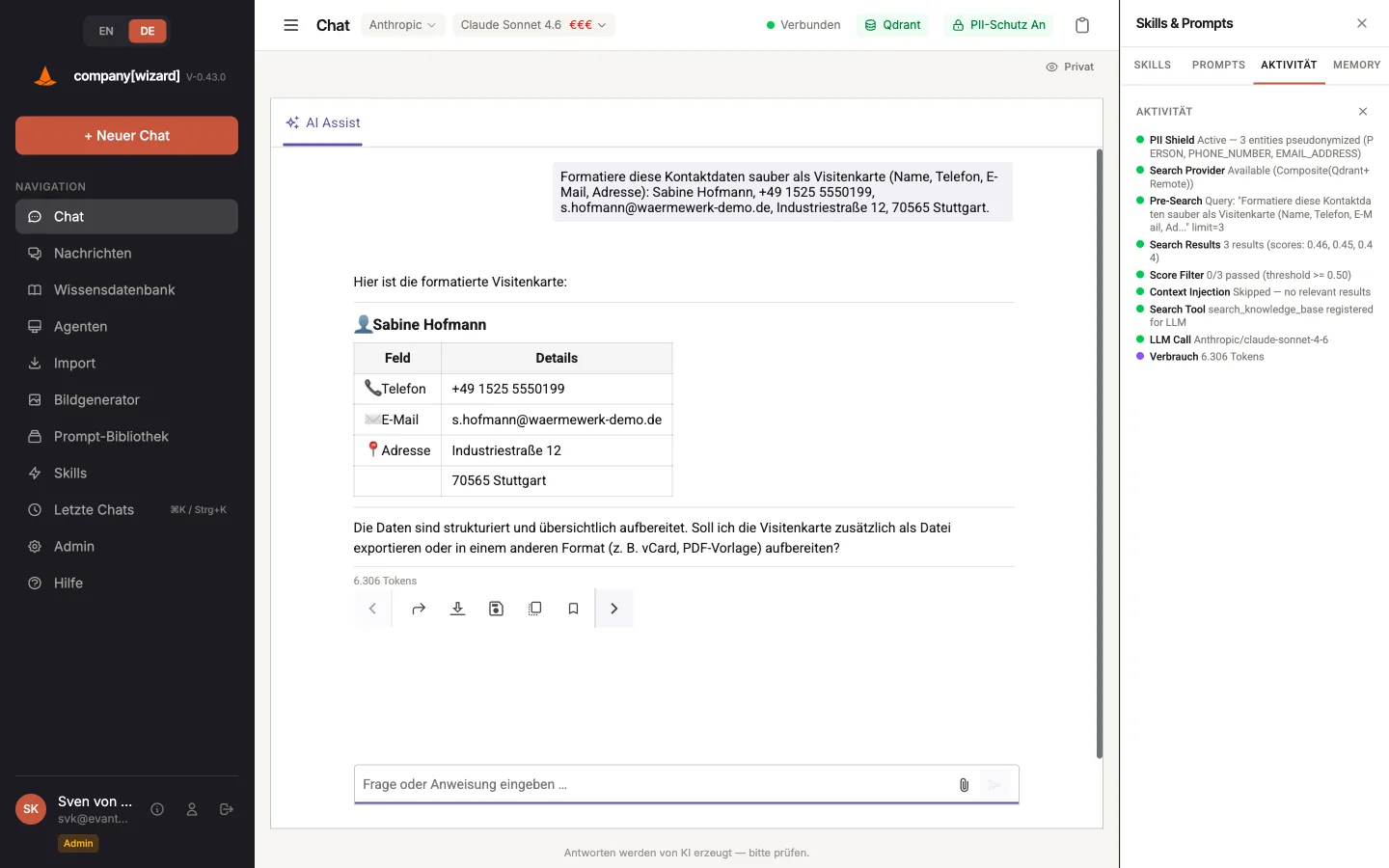
Task: Toggle the hamburger sidebar menu
Action: coord(290,25)
